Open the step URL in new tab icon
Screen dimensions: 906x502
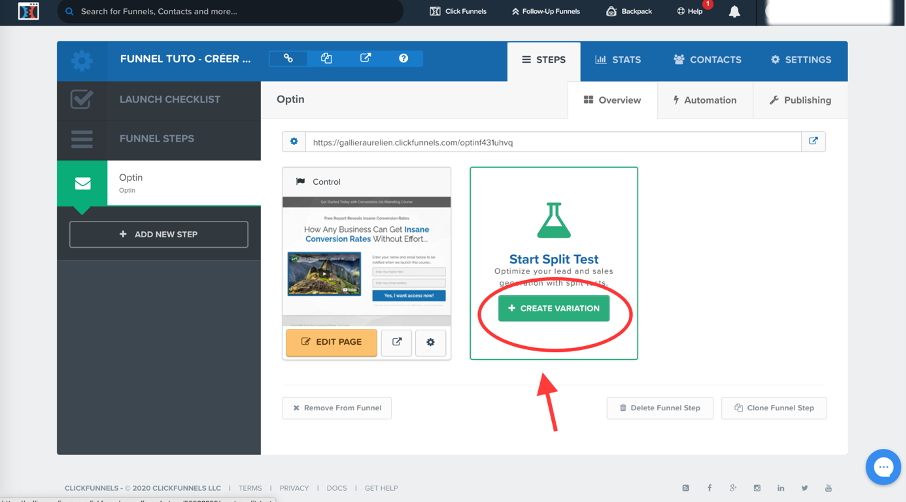[x=813, y=142]
